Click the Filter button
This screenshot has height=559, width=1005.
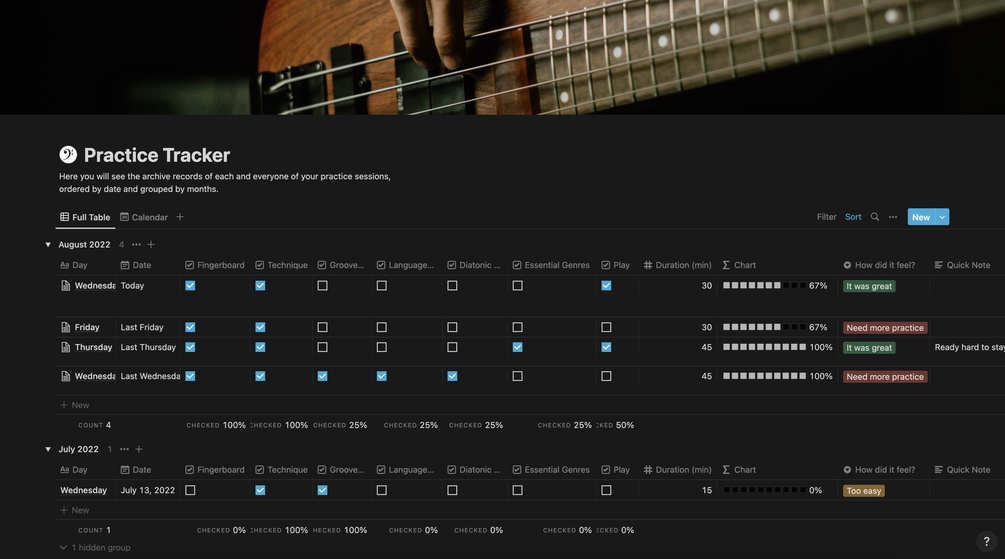(x=826, y=217)
